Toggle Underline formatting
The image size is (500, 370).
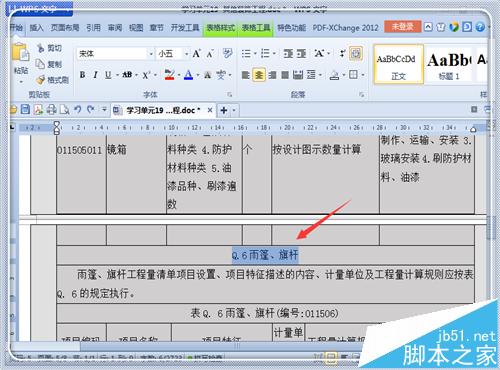(x=108, y=75)
